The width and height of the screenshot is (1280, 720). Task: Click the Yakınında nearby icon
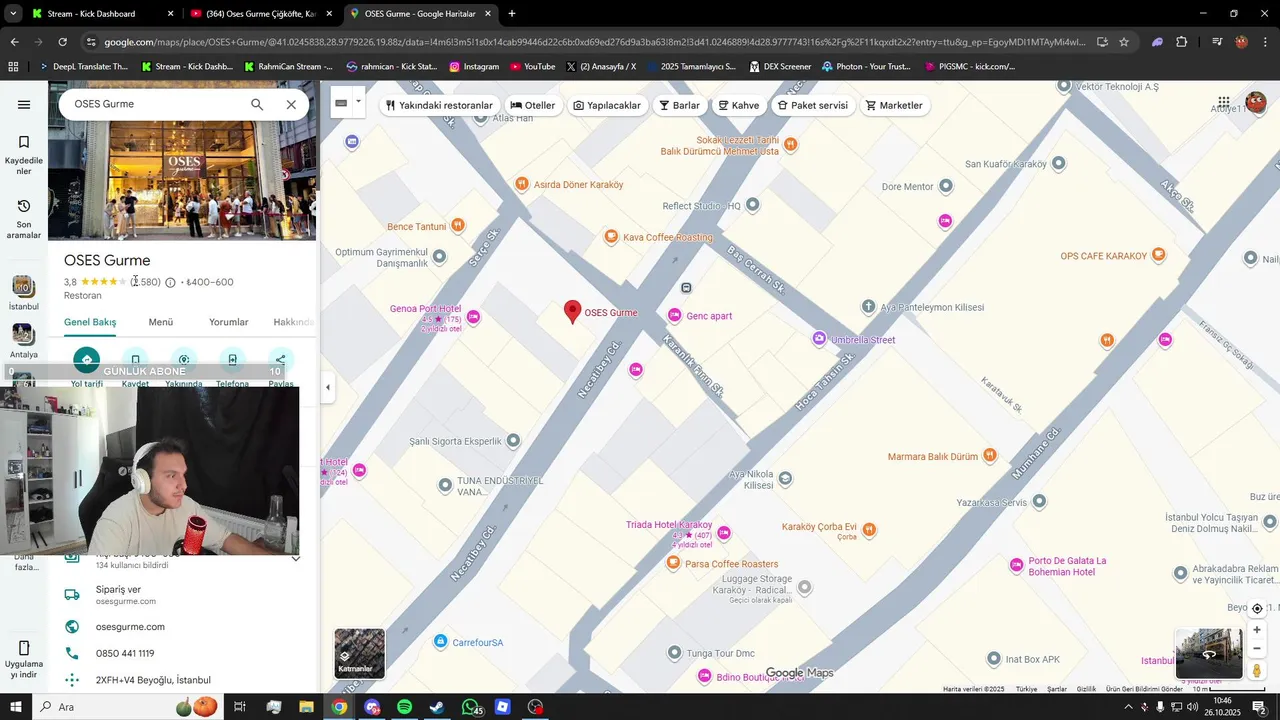pyautogui.click(x=184, y=360)
